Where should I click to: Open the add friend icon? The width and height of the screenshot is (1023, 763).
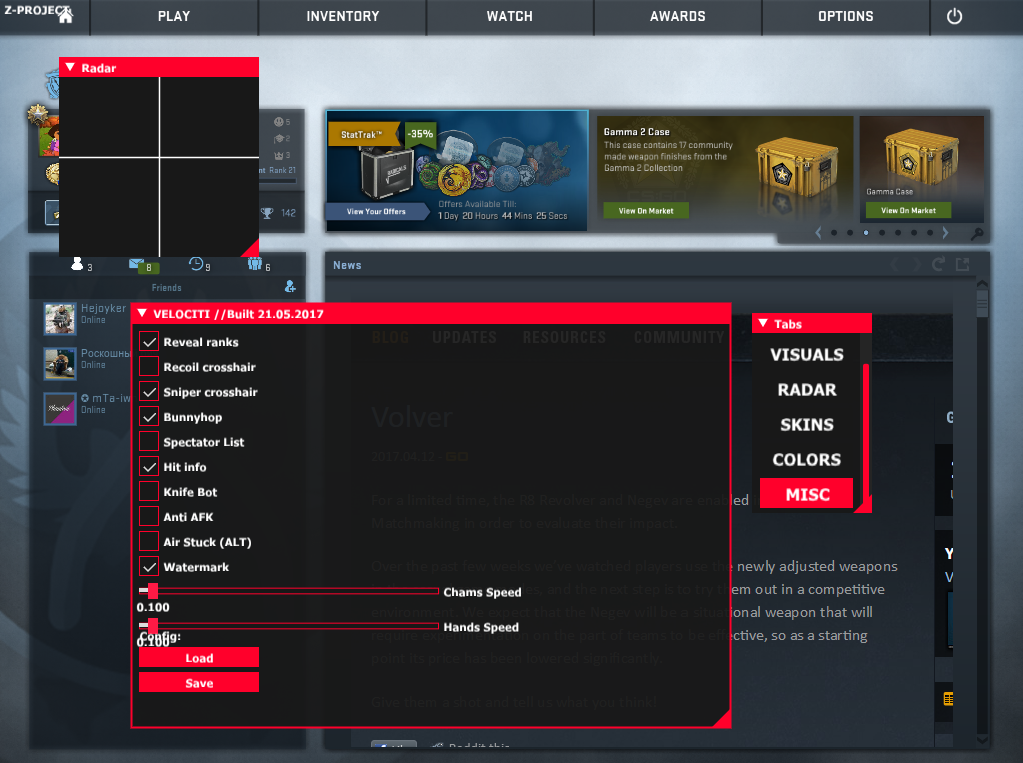pyautogui.click(x=290, y=287)
